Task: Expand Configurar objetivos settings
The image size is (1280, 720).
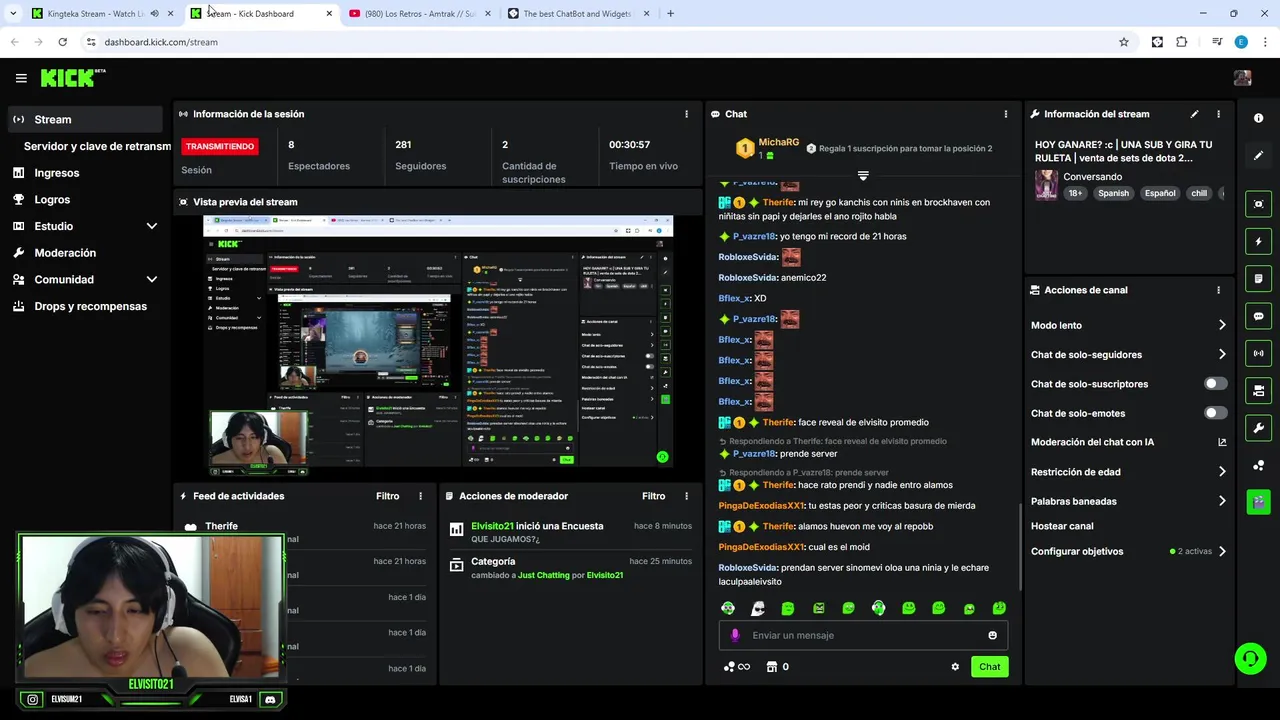Action: [x=1222, y=551]
